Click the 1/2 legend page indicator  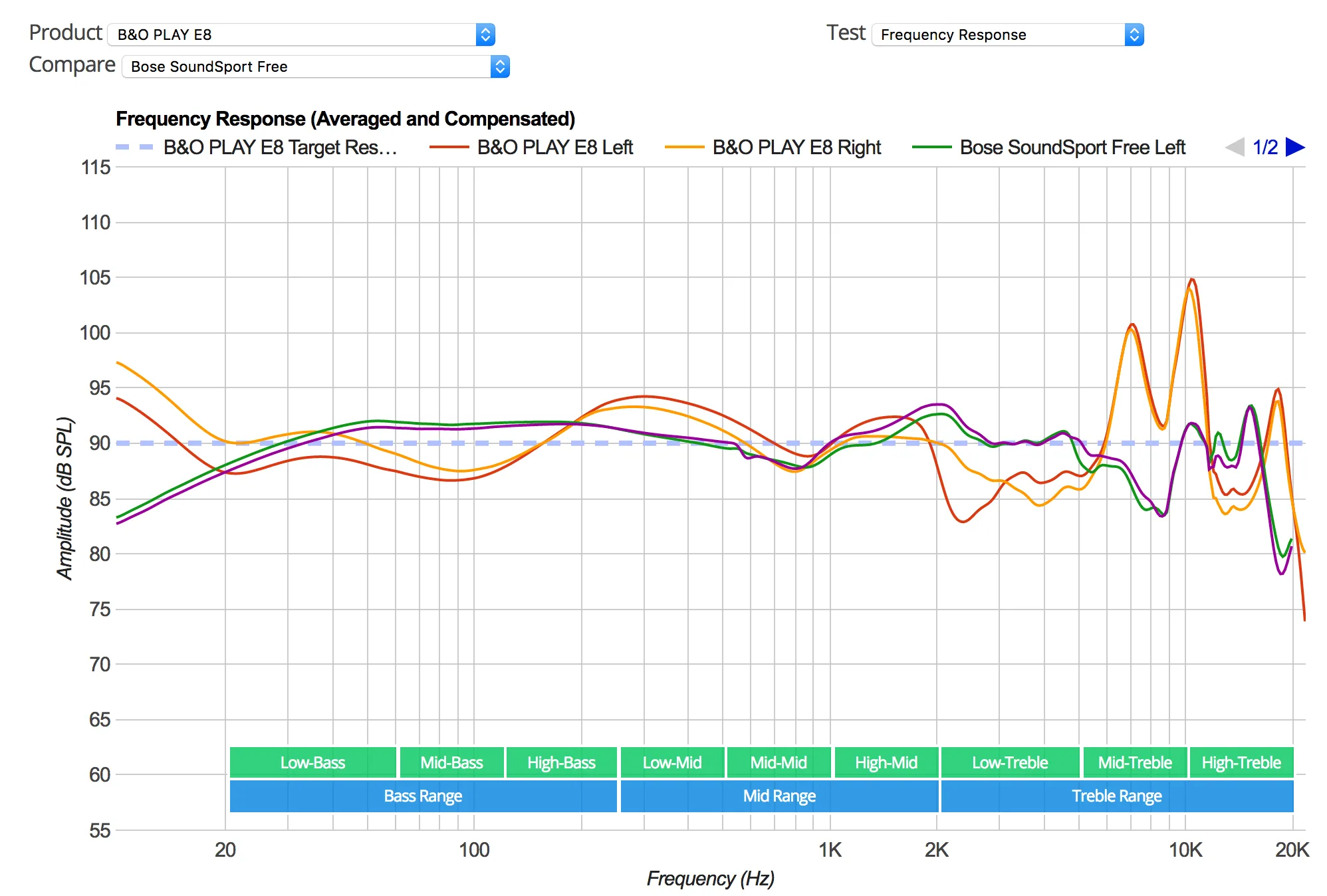coord(1265,148)
